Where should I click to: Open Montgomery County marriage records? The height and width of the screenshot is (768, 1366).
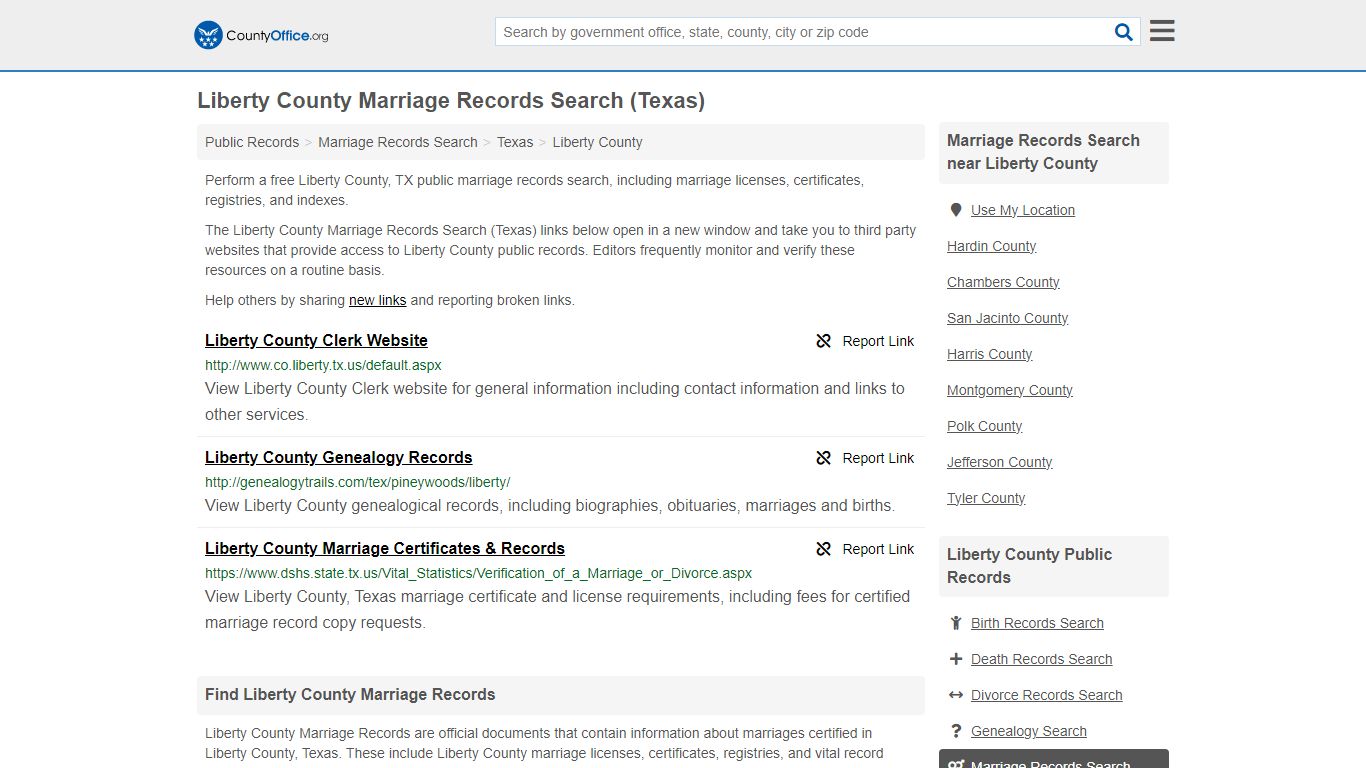point(1010,390)
